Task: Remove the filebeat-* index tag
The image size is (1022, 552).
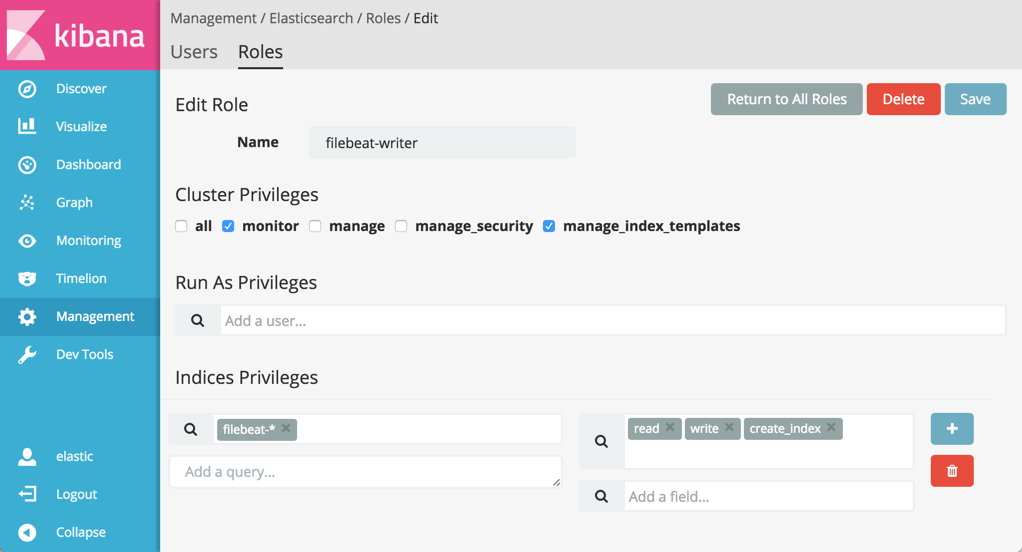Action: pyautogui.click(x=286, y=429)
